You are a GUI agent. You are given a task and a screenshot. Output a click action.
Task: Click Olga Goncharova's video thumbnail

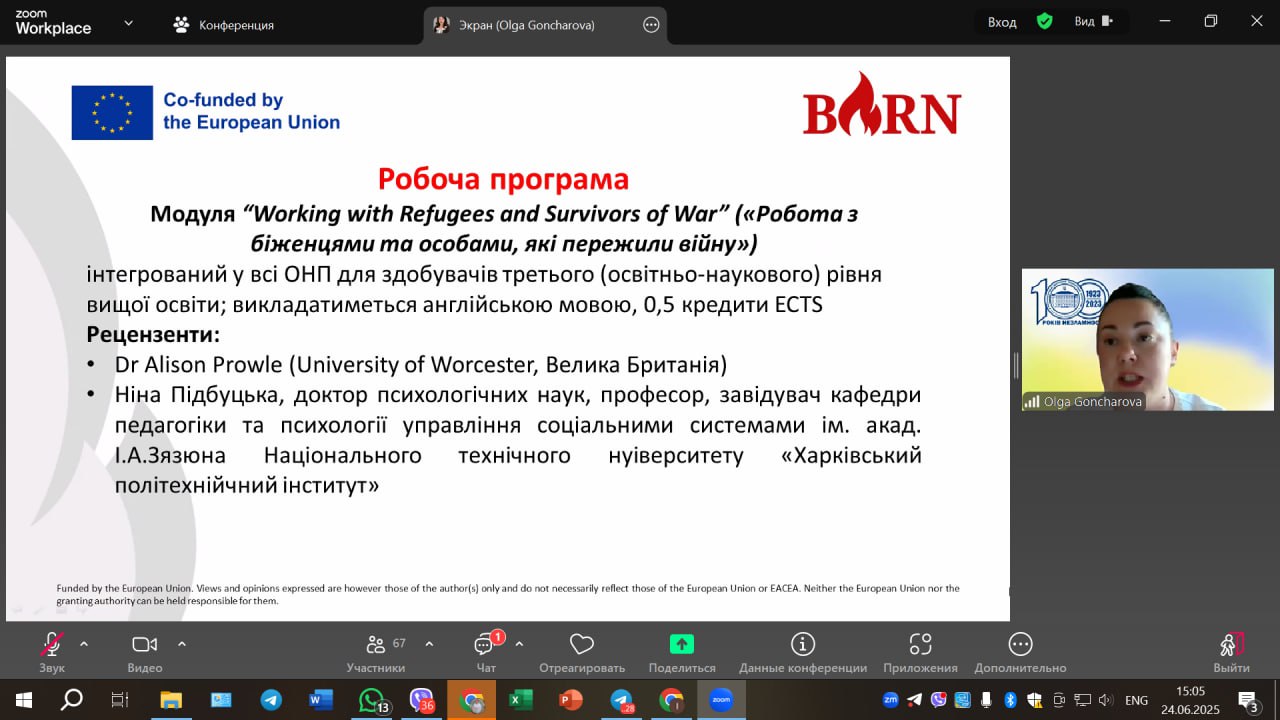(1147, 340)
